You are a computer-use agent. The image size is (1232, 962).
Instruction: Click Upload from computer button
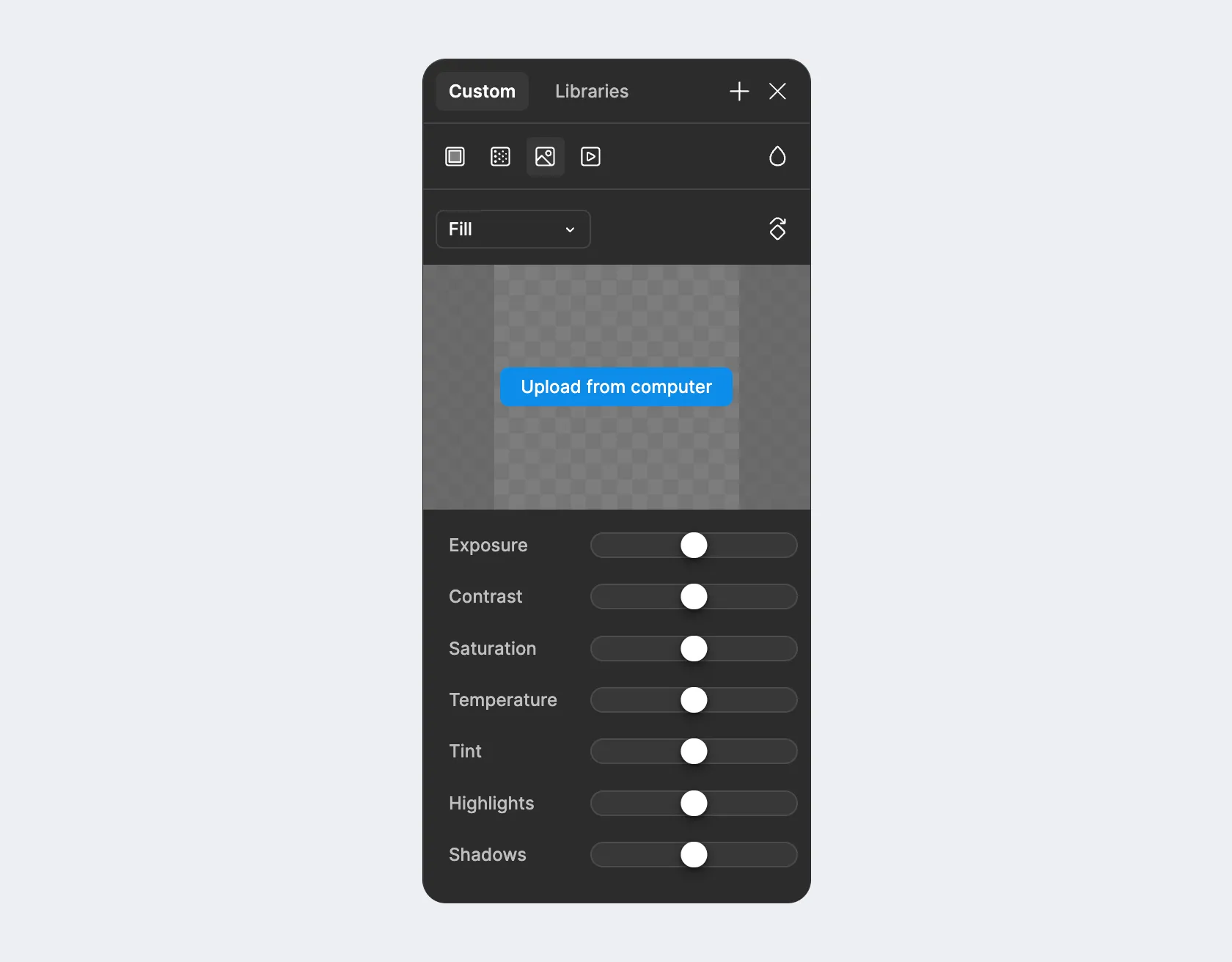click(616, 386)
